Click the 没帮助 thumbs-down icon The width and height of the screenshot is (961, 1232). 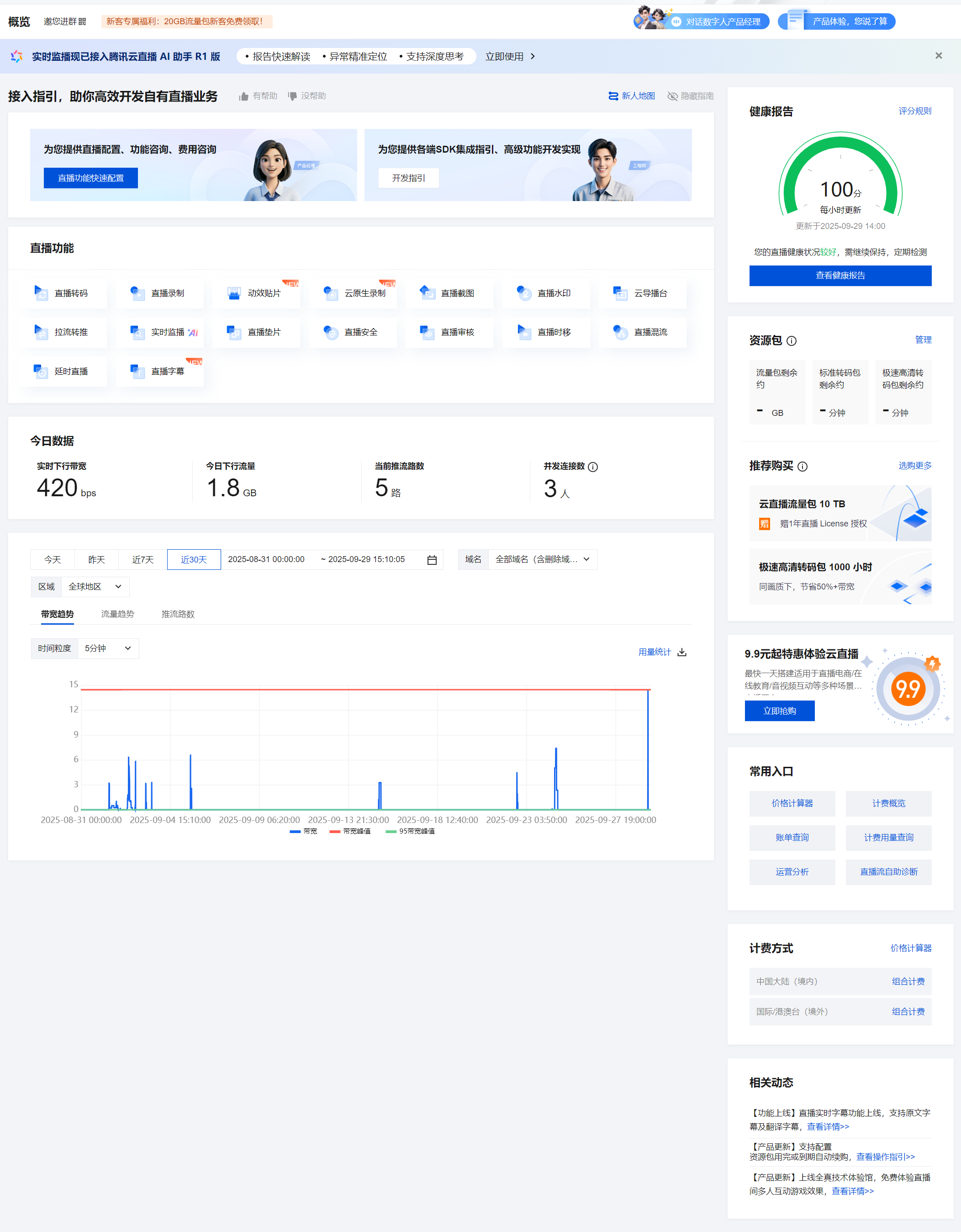pos(292,96)
